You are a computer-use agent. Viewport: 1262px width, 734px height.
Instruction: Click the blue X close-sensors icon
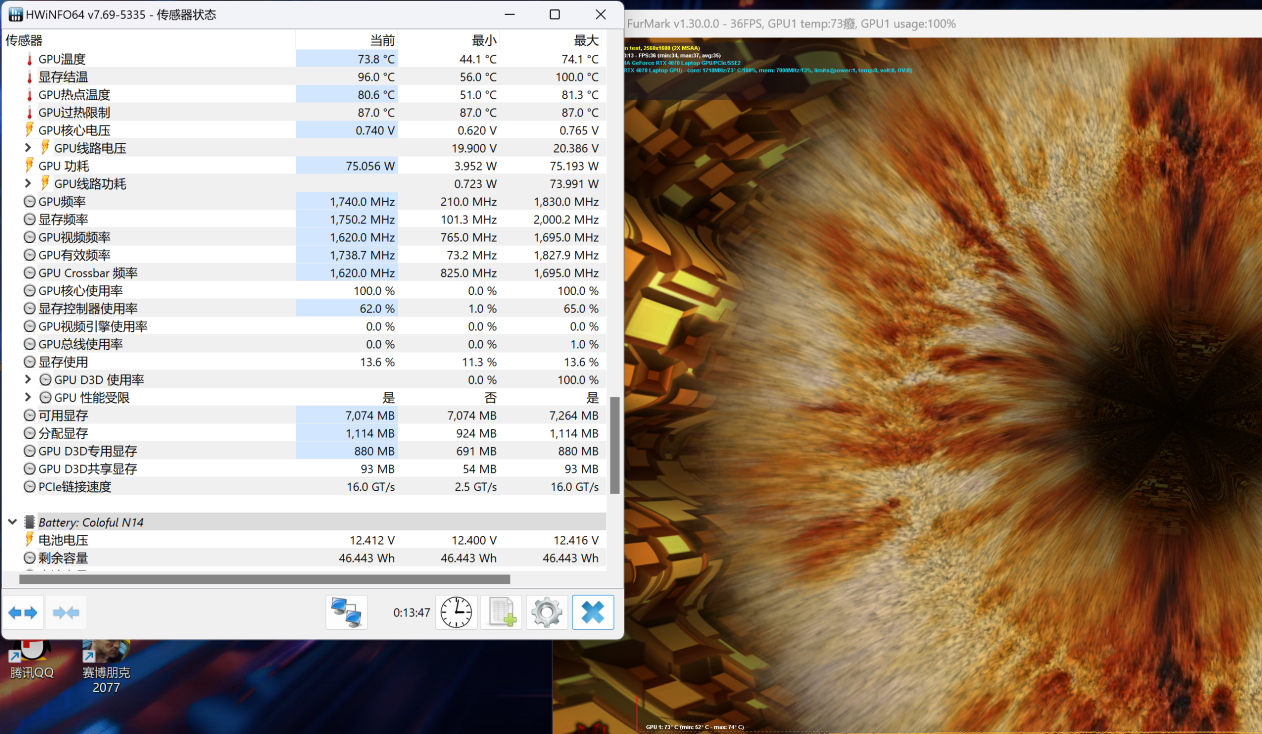tap(593, 612)
